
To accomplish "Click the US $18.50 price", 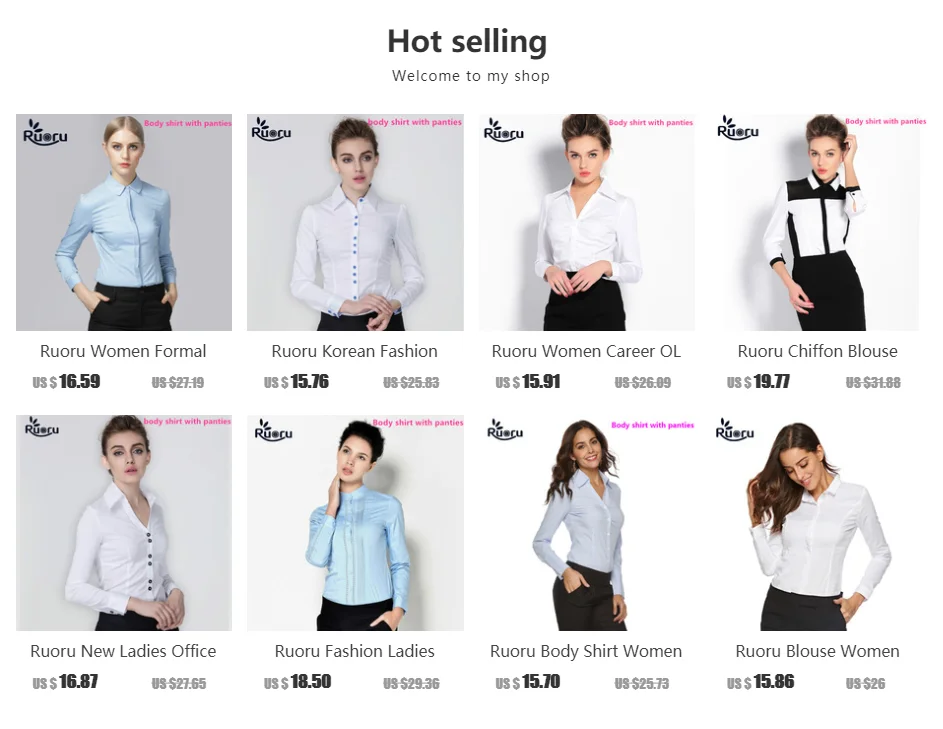I will point(298,681).
